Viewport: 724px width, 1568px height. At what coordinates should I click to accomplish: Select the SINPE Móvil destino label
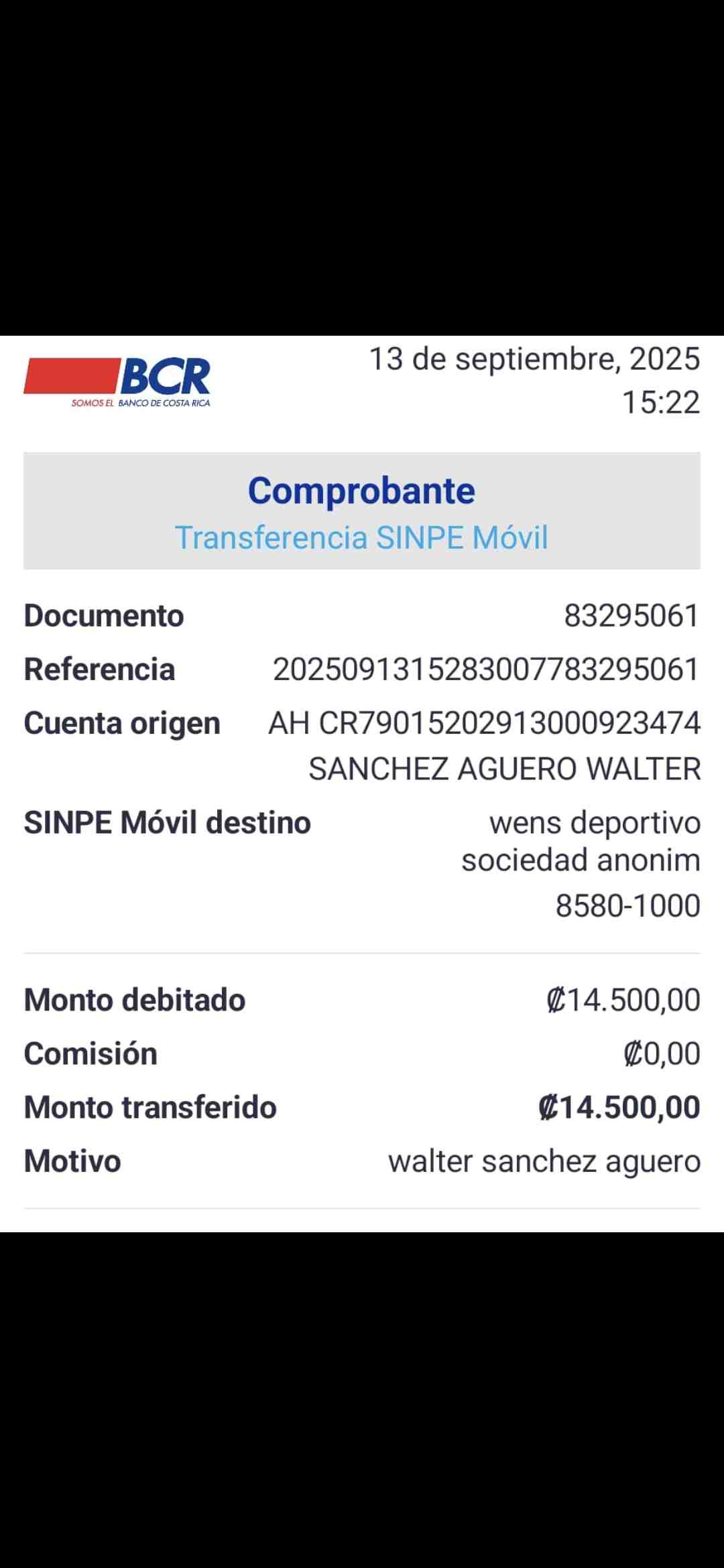click(x=168, y=823)
